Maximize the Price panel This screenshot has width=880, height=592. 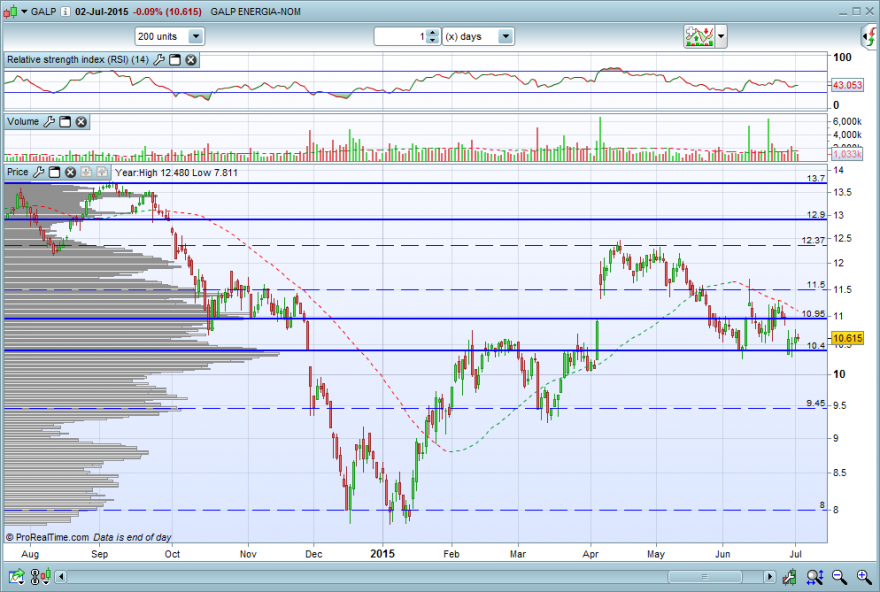click(54, 172)
